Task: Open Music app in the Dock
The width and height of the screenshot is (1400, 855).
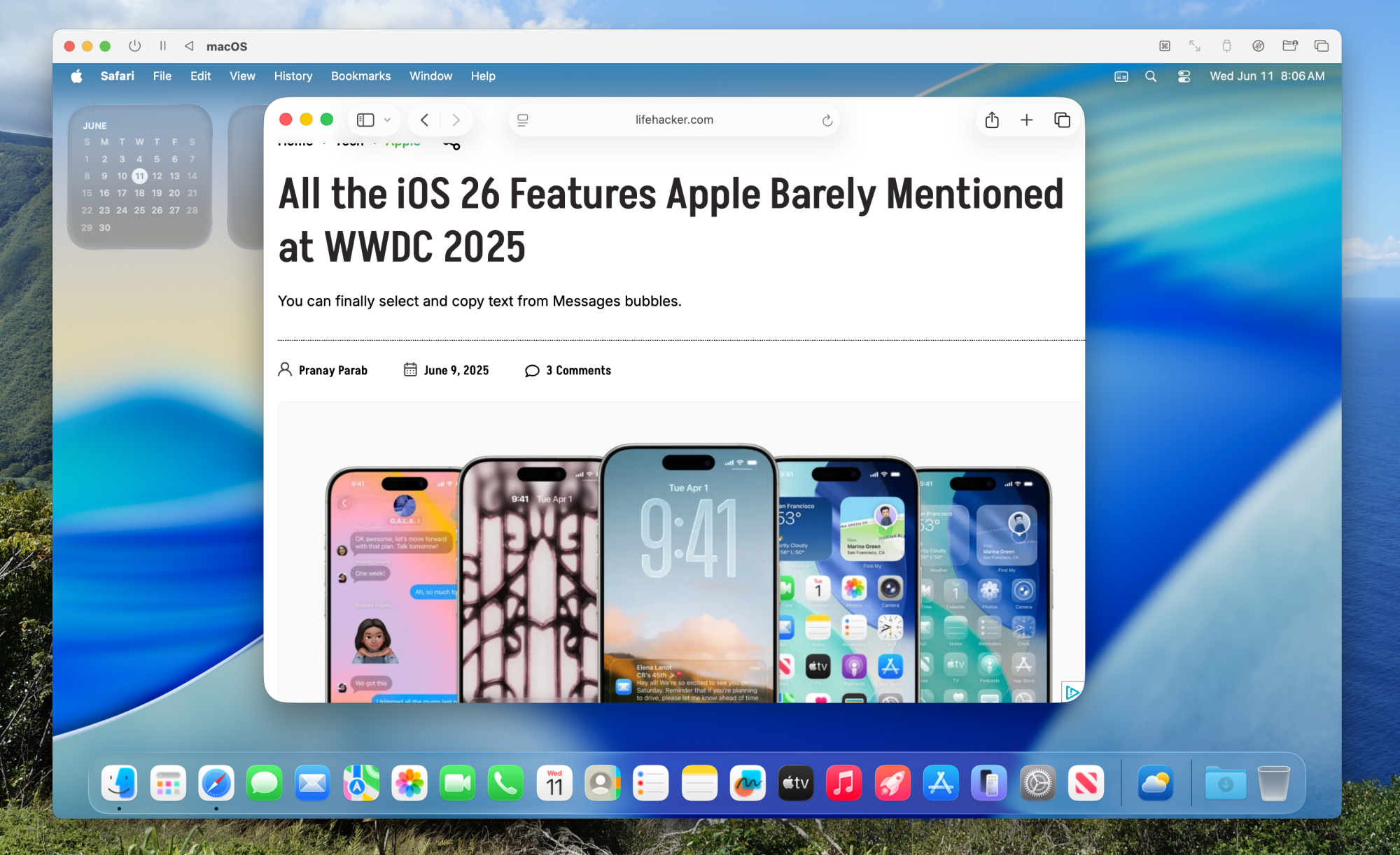Action: (844, 783)
